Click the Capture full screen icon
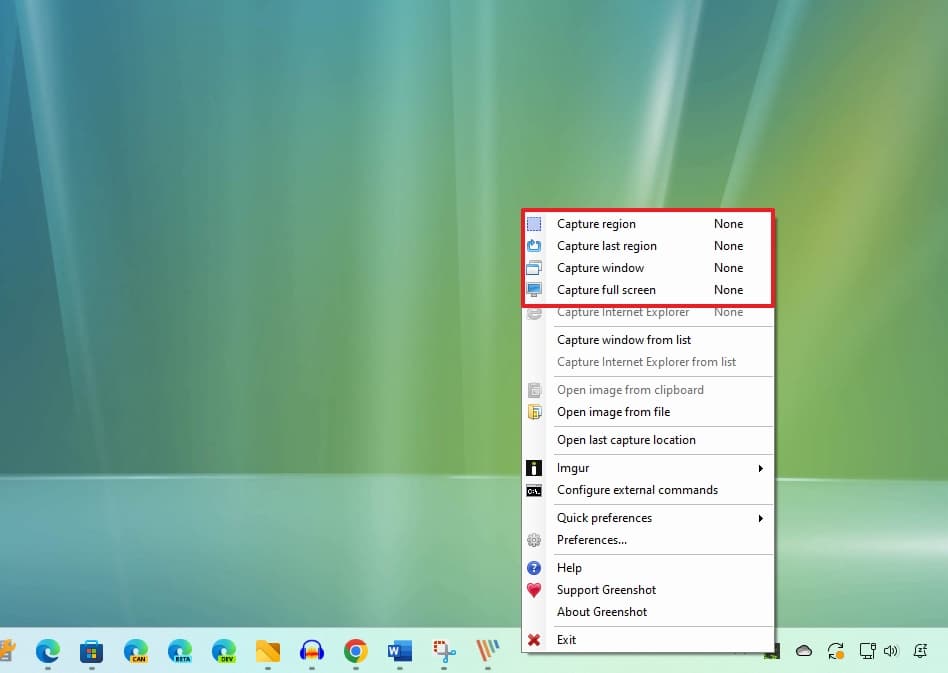Image resolution: width=948 pixels, height=673 pixels. (x=534, y=290)
